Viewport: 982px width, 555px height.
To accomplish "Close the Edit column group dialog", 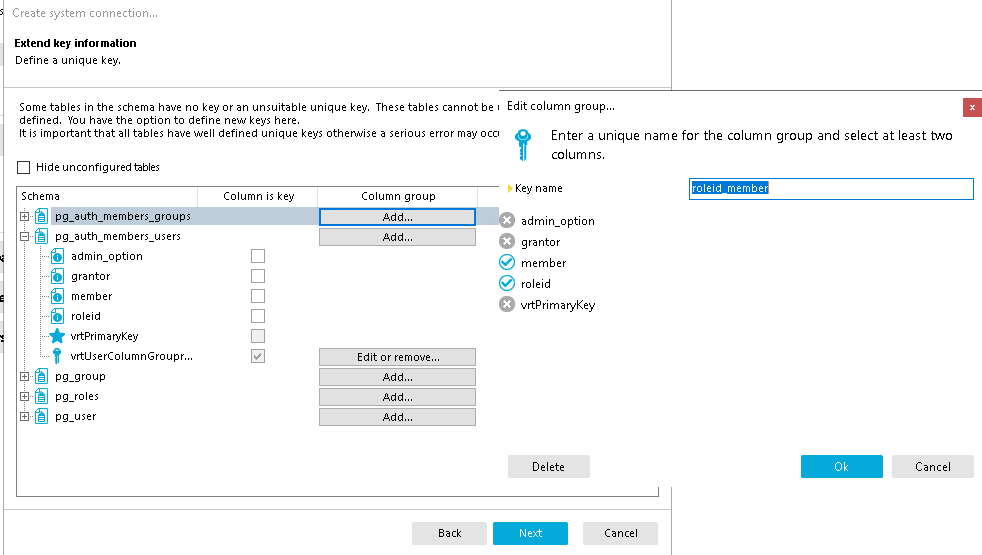I will 972,107.
